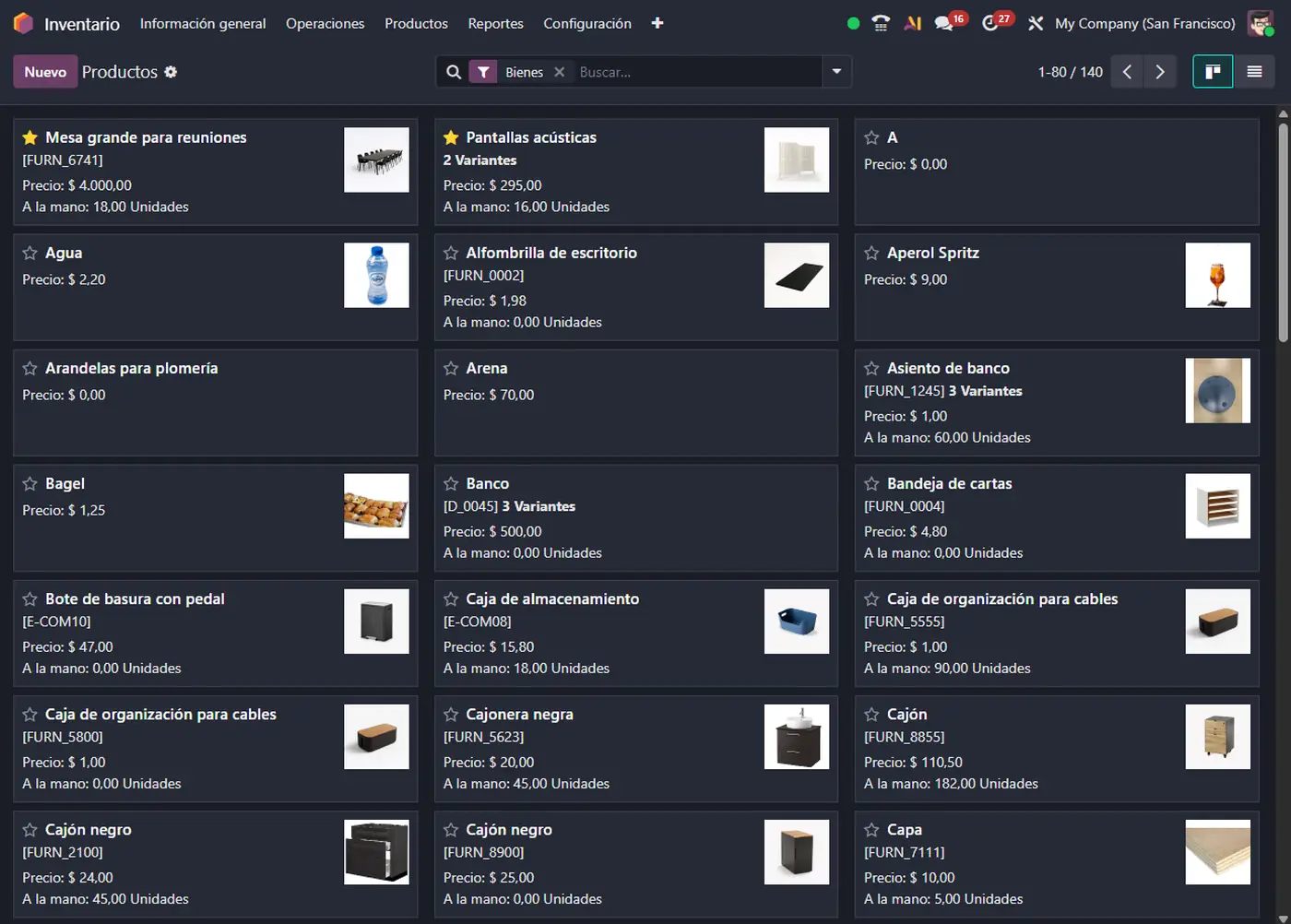Open the Reportes menu
1291x924 pixels.
tap(495, 23)
